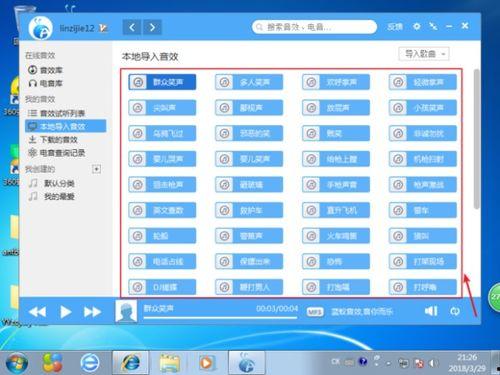Click the back navigation arrow

[132, 27]
